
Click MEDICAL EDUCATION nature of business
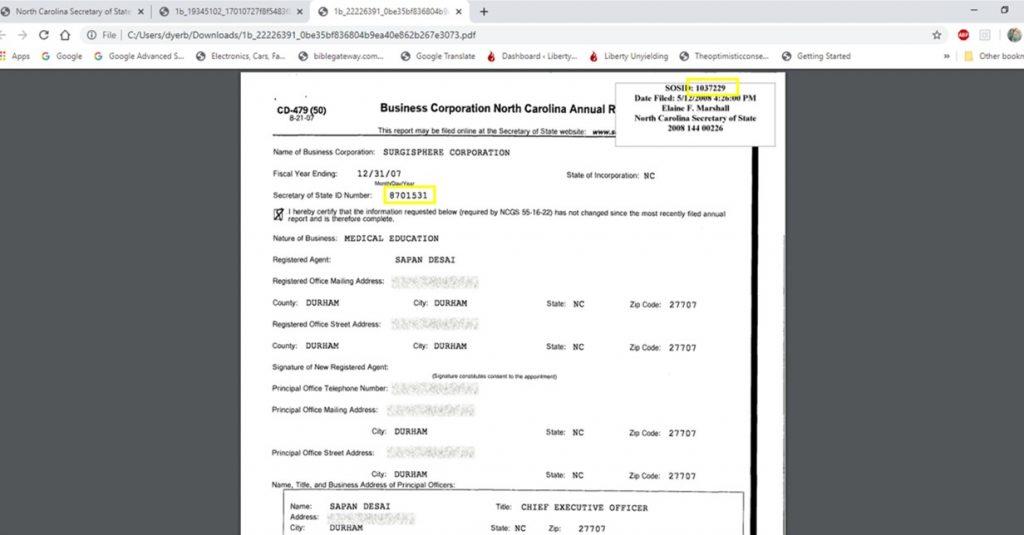coord(391,238)
